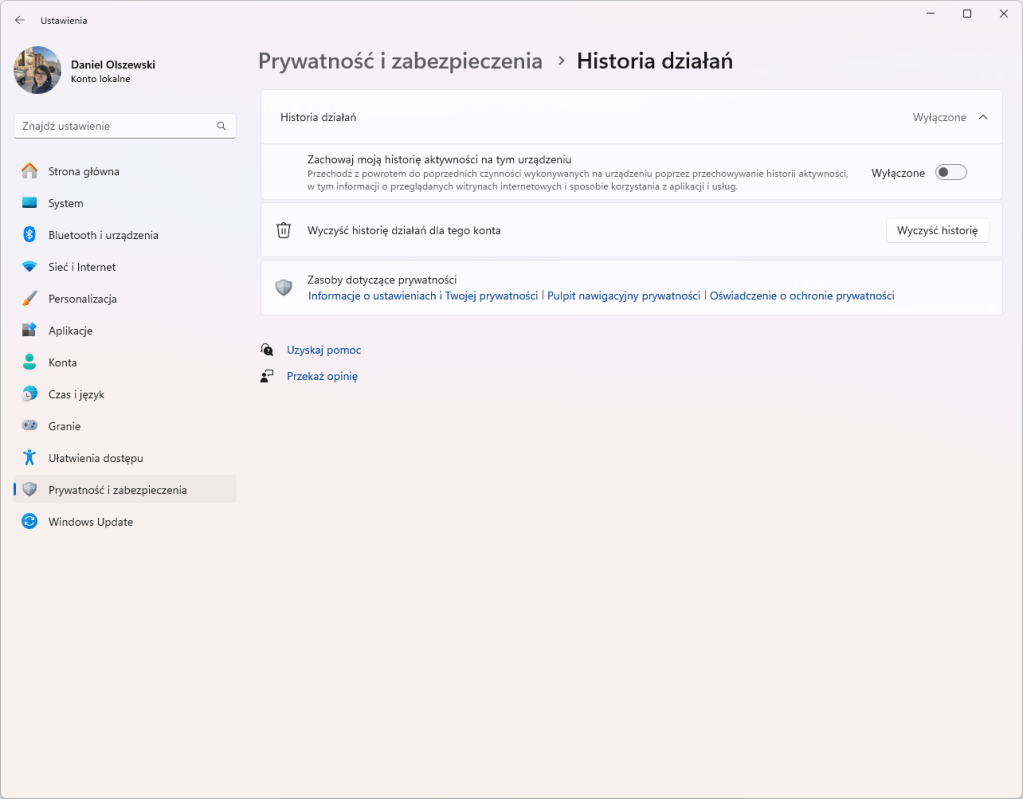1023x799 pixels.
Task: Select Strona główna in the sidebar
Action: click(30, 171)
